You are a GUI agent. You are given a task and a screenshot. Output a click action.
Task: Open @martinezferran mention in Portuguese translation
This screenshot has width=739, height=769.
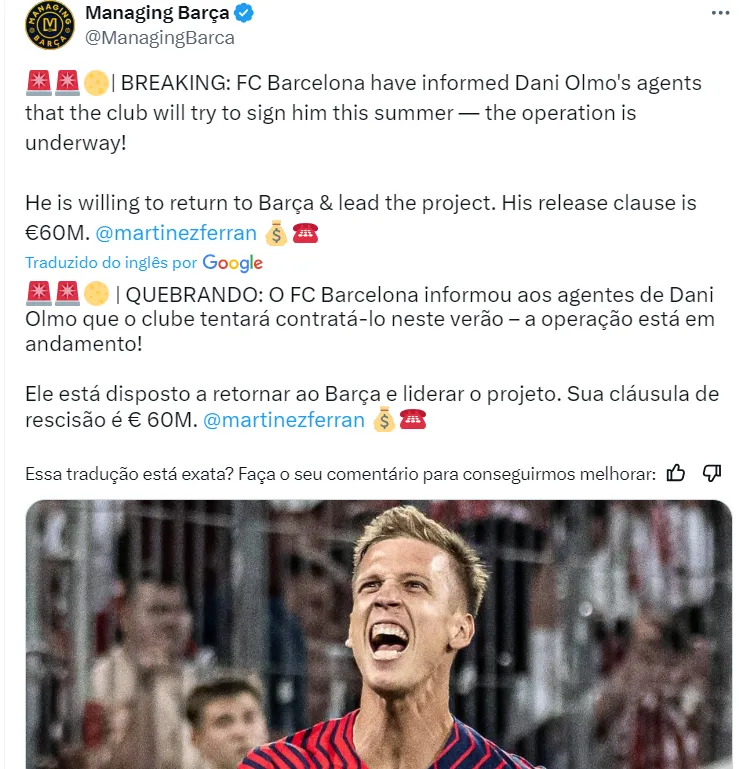(283, 420)
